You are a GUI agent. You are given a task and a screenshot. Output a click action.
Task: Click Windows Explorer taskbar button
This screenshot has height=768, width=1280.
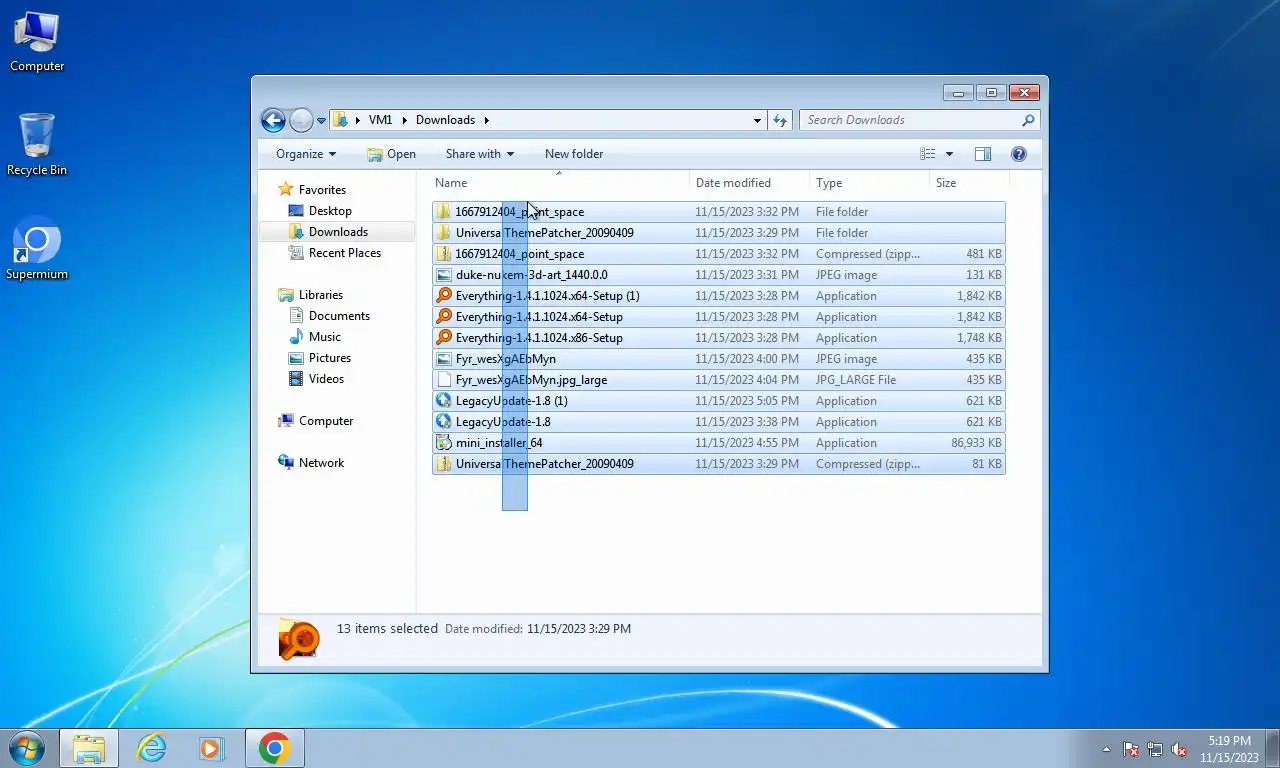89,748
